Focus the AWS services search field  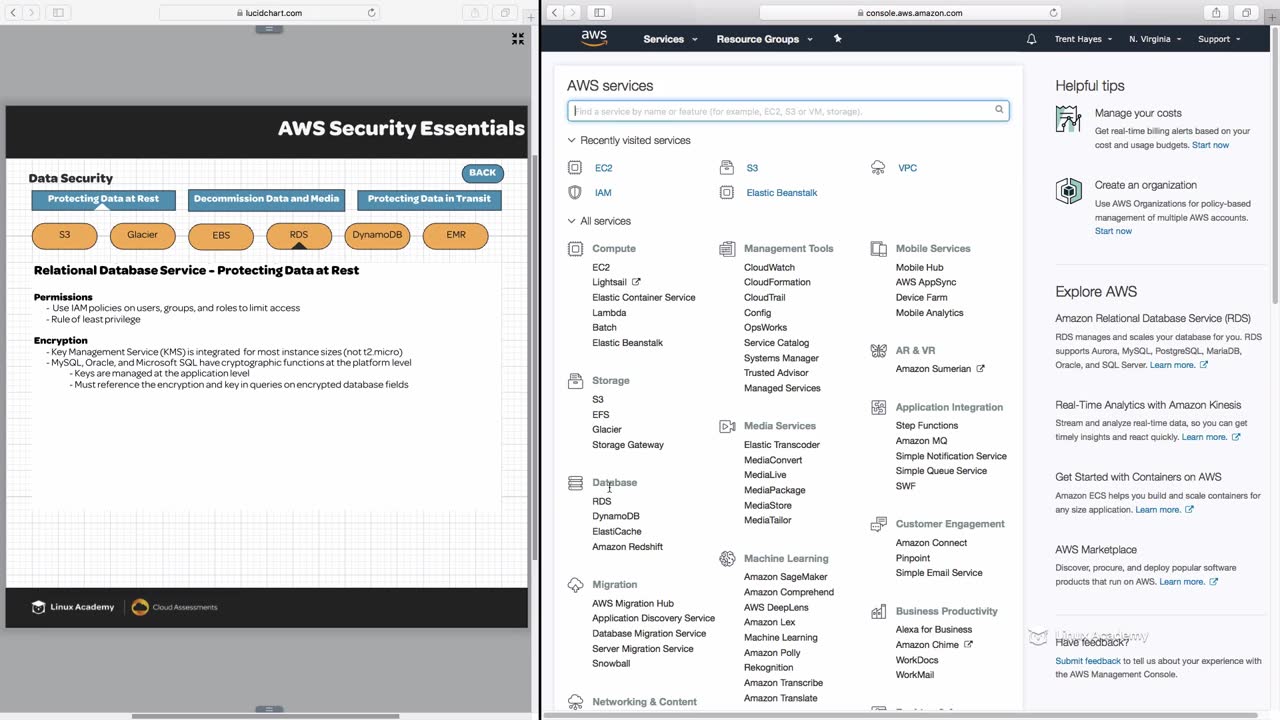pos(788,111)
